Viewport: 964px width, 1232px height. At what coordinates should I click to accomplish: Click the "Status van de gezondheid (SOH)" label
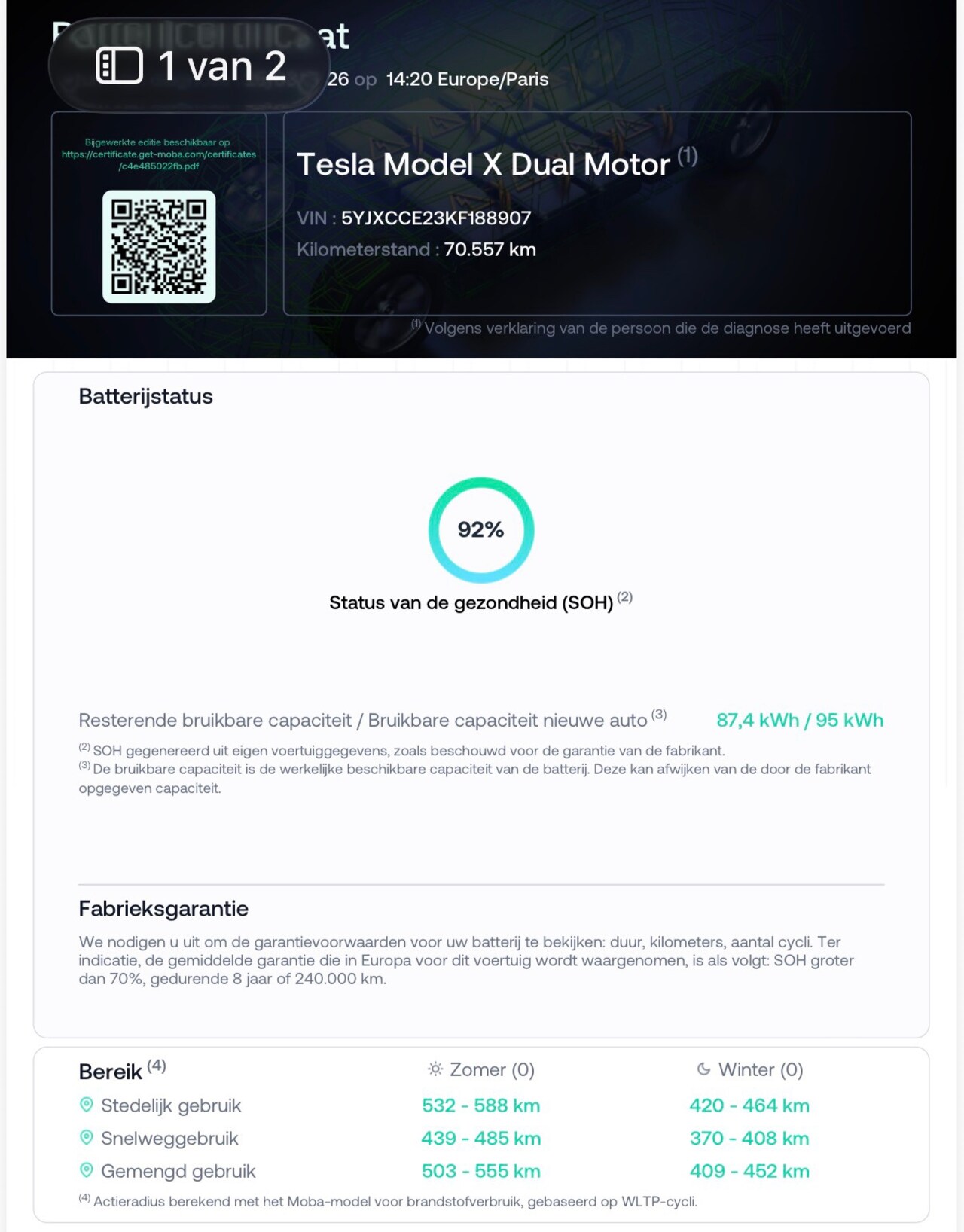click(x=471, y=602)
